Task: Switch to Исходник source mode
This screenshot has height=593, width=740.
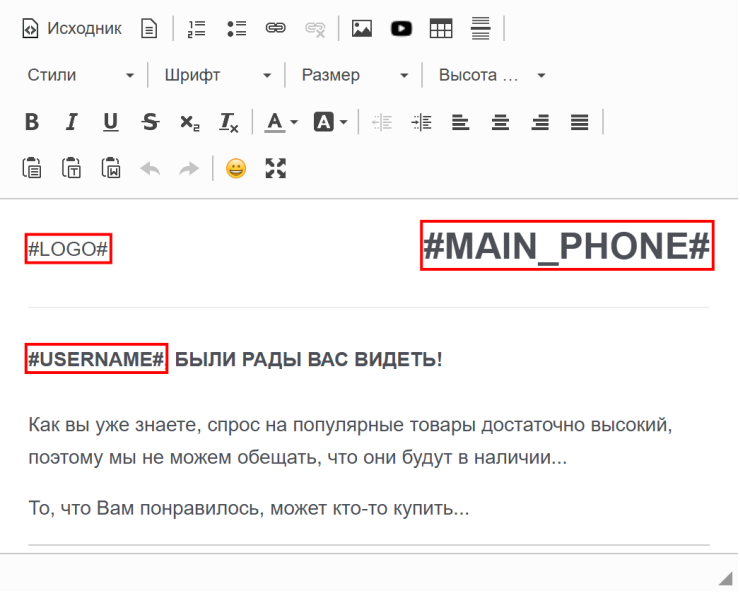Action: pos(72,28)
